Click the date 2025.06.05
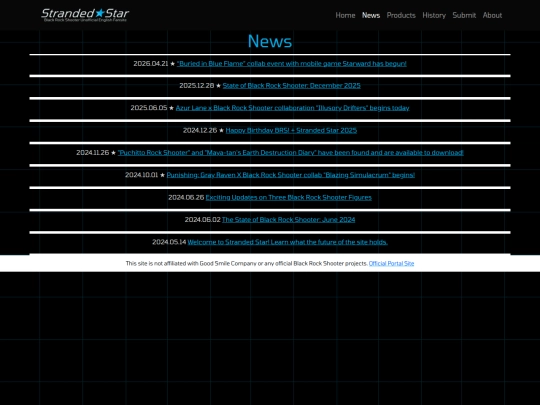The image size is (540, 405). coord(149,108)
